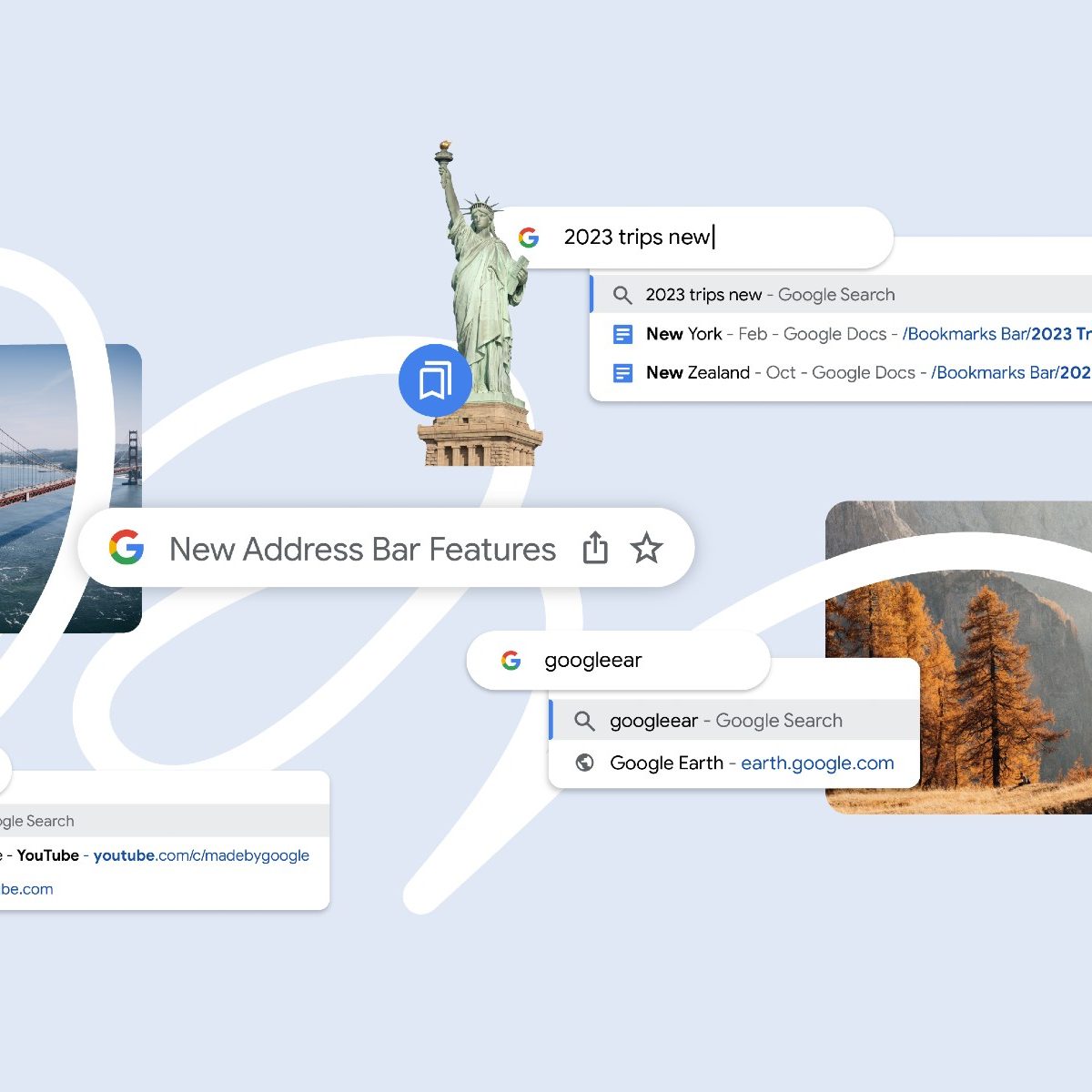The height and width of the screenshot is (1092, 1092).
Task: Open the earth.google.com link
Action: click(817, 763)
